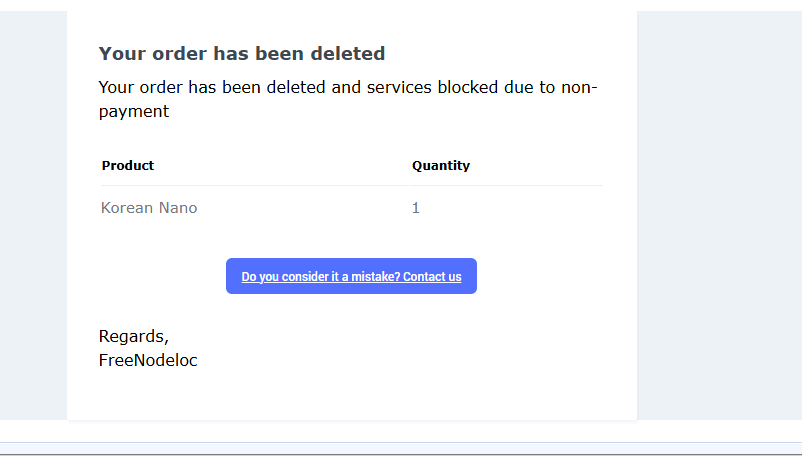802x462 pixels.
Task: Click the Quantity column header
Action: coord(441,166)
